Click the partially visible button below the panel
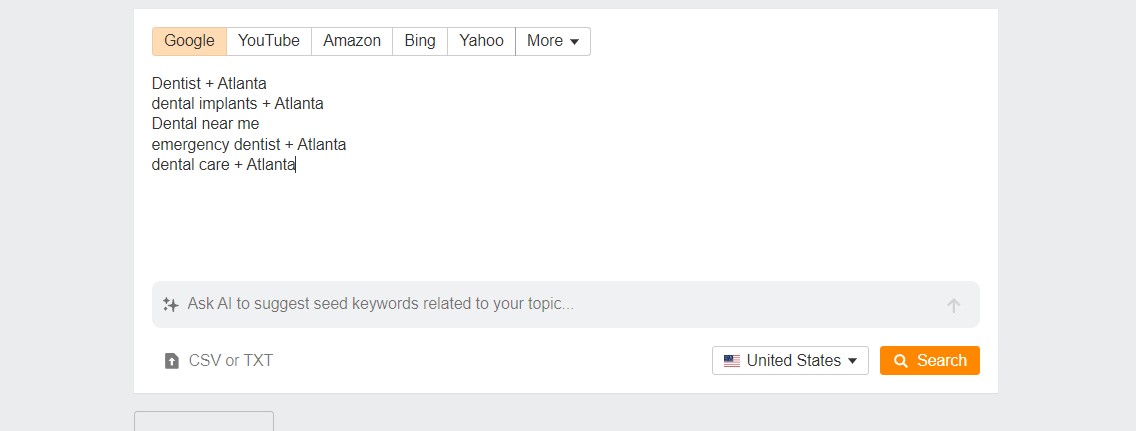 tap(204, 421)
